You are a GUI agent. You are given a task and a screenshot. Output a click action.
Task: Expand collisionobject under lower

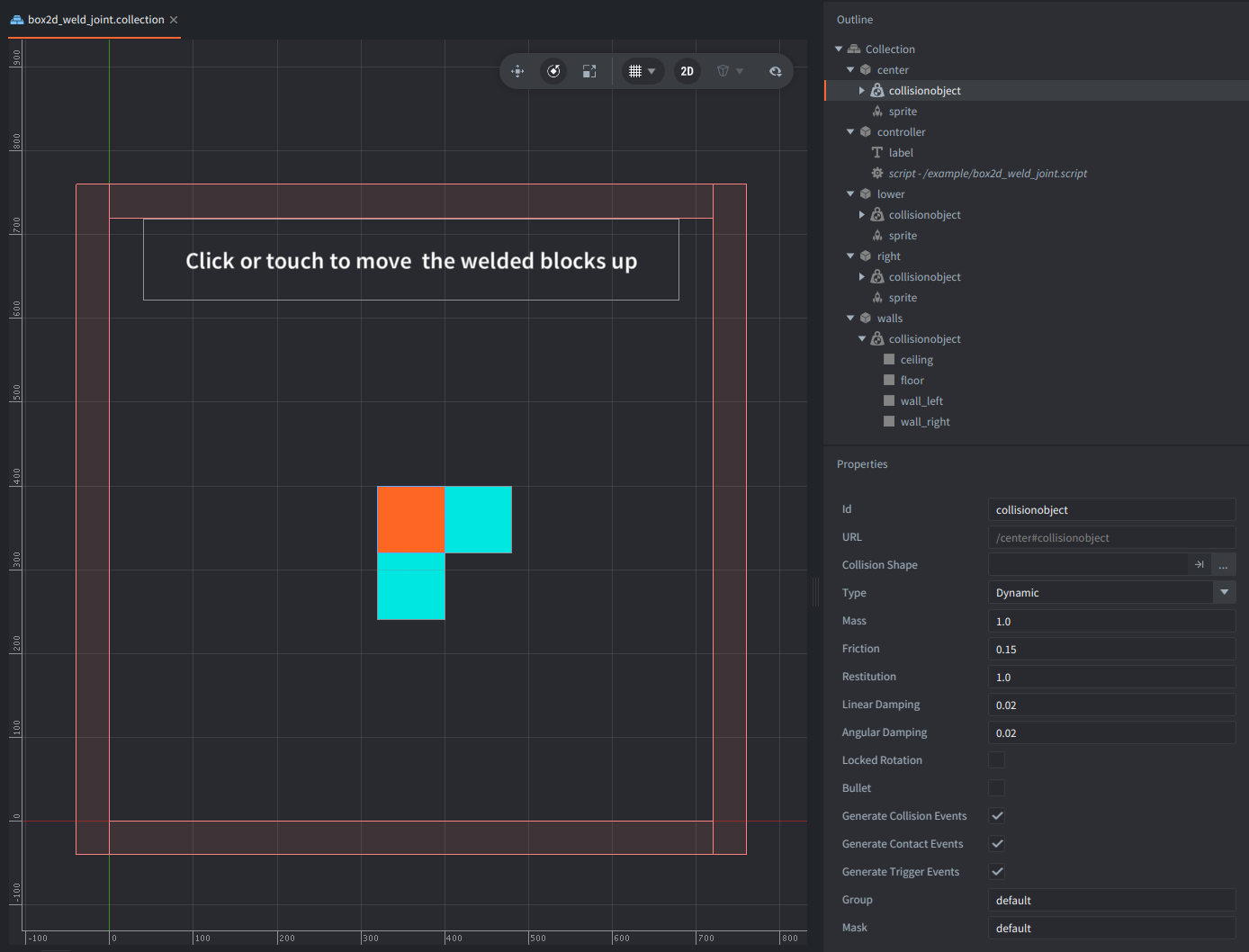point(862,215)
